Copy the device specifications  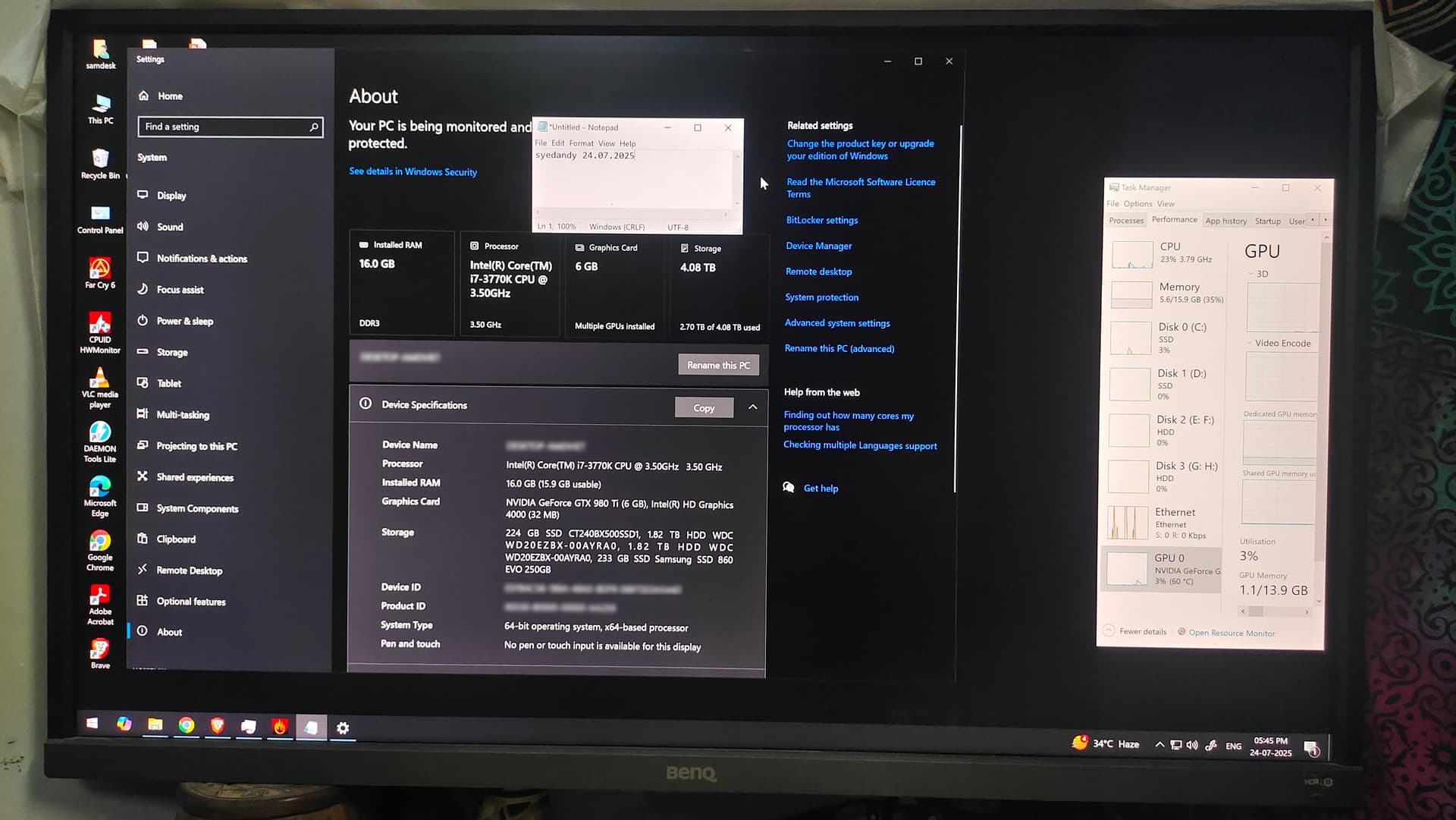coord(703,408)
